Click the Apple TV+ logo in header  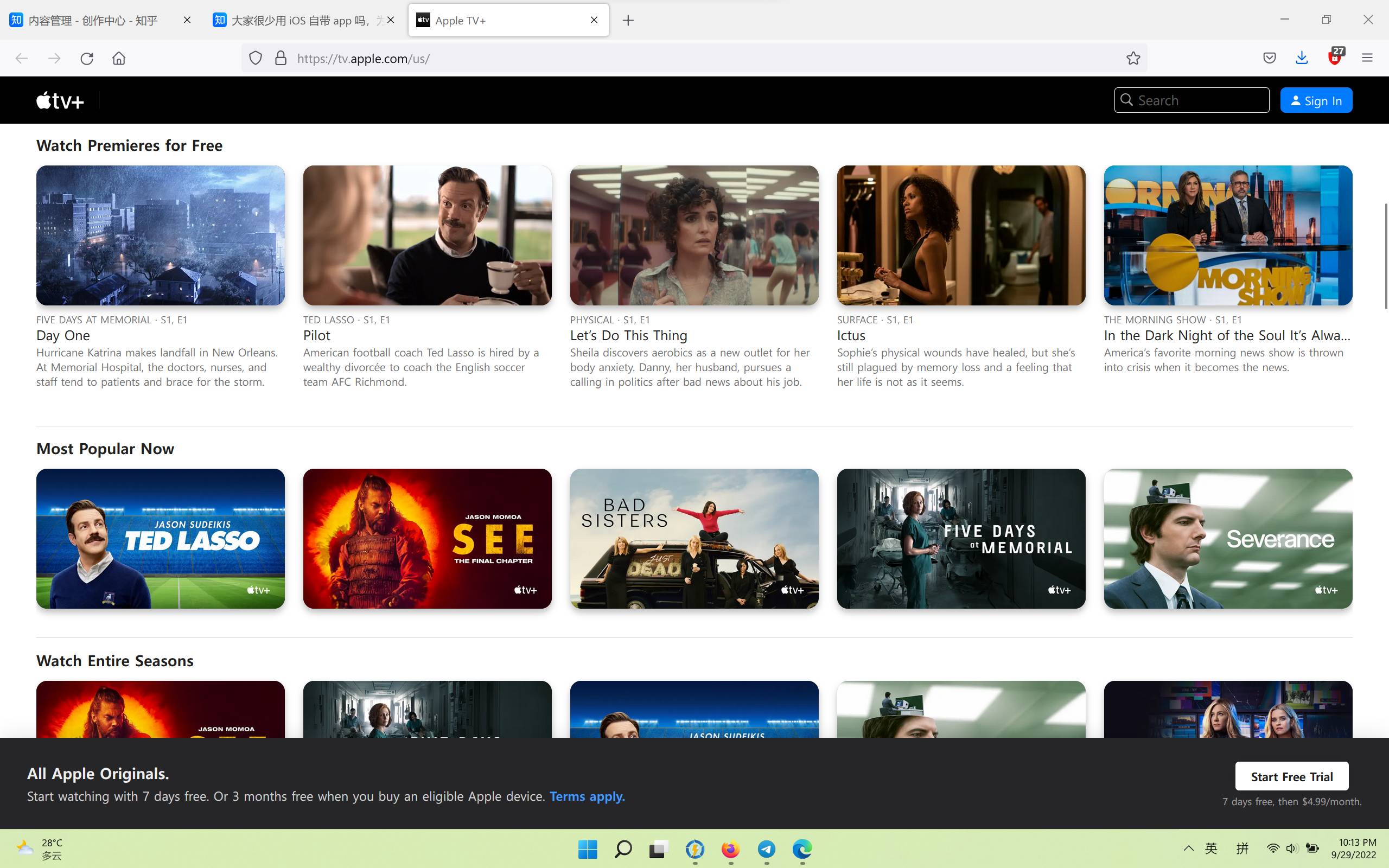[x=60, y=100]
